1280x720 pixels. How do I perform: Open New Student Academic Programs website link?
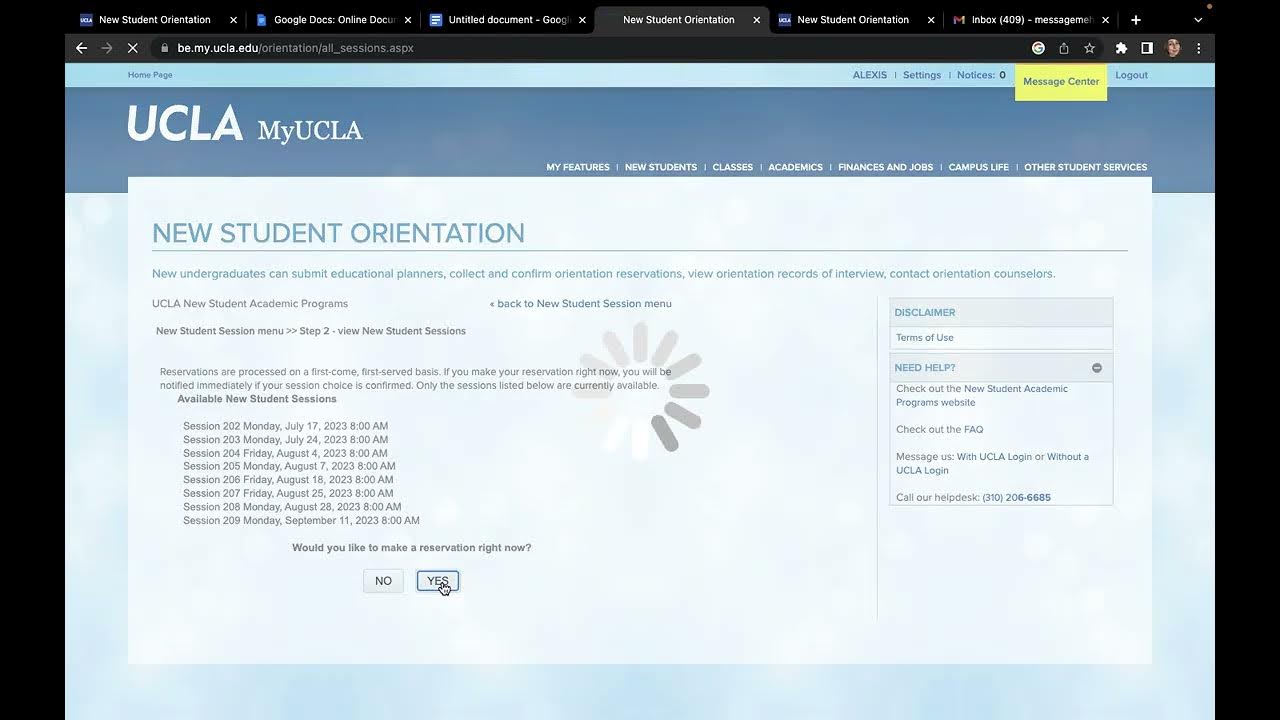point(982,396)
